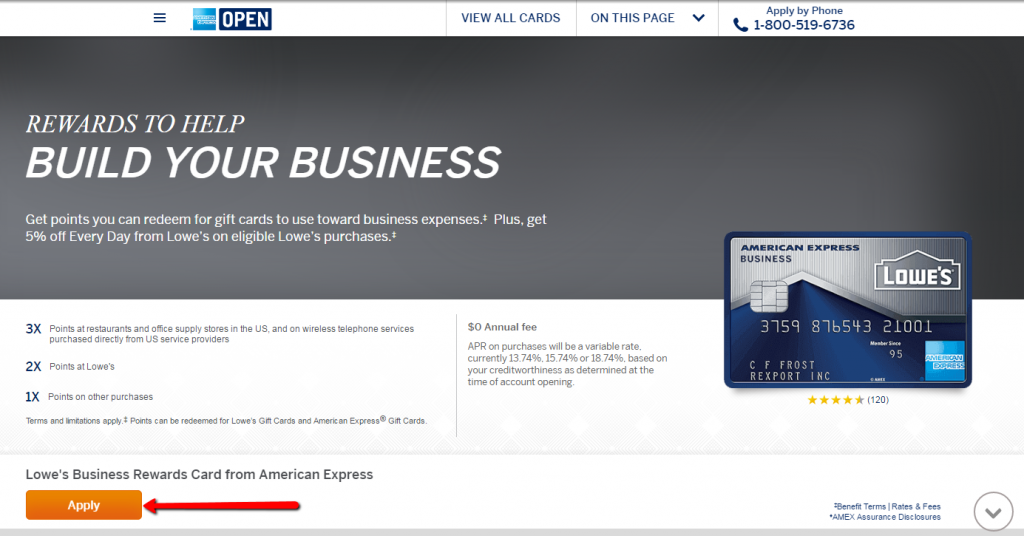Click the 1X Points on other purchases line
Image resolution: width=1024 pixels, height=536 pixels.
pyautogui.click(x=89, y=396)
